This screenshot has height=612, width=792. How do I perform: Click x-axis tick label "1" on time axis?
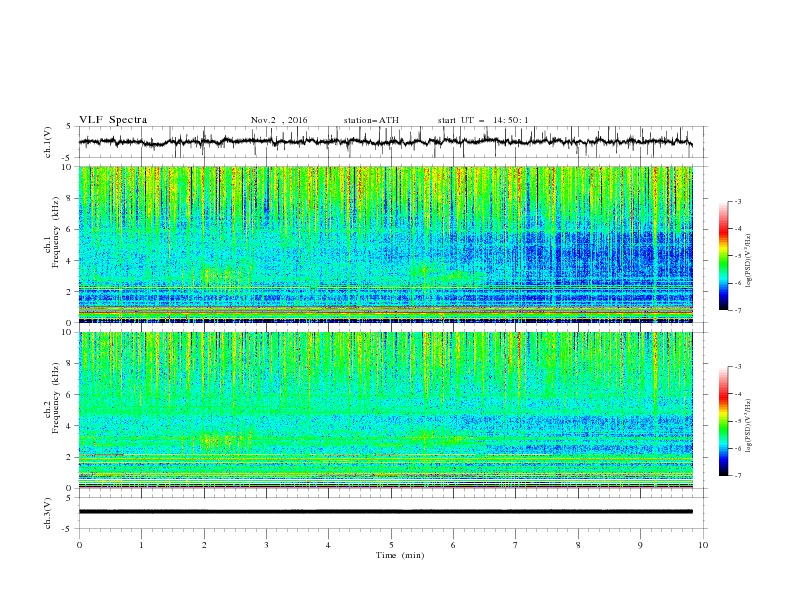(x=141, y=545)
